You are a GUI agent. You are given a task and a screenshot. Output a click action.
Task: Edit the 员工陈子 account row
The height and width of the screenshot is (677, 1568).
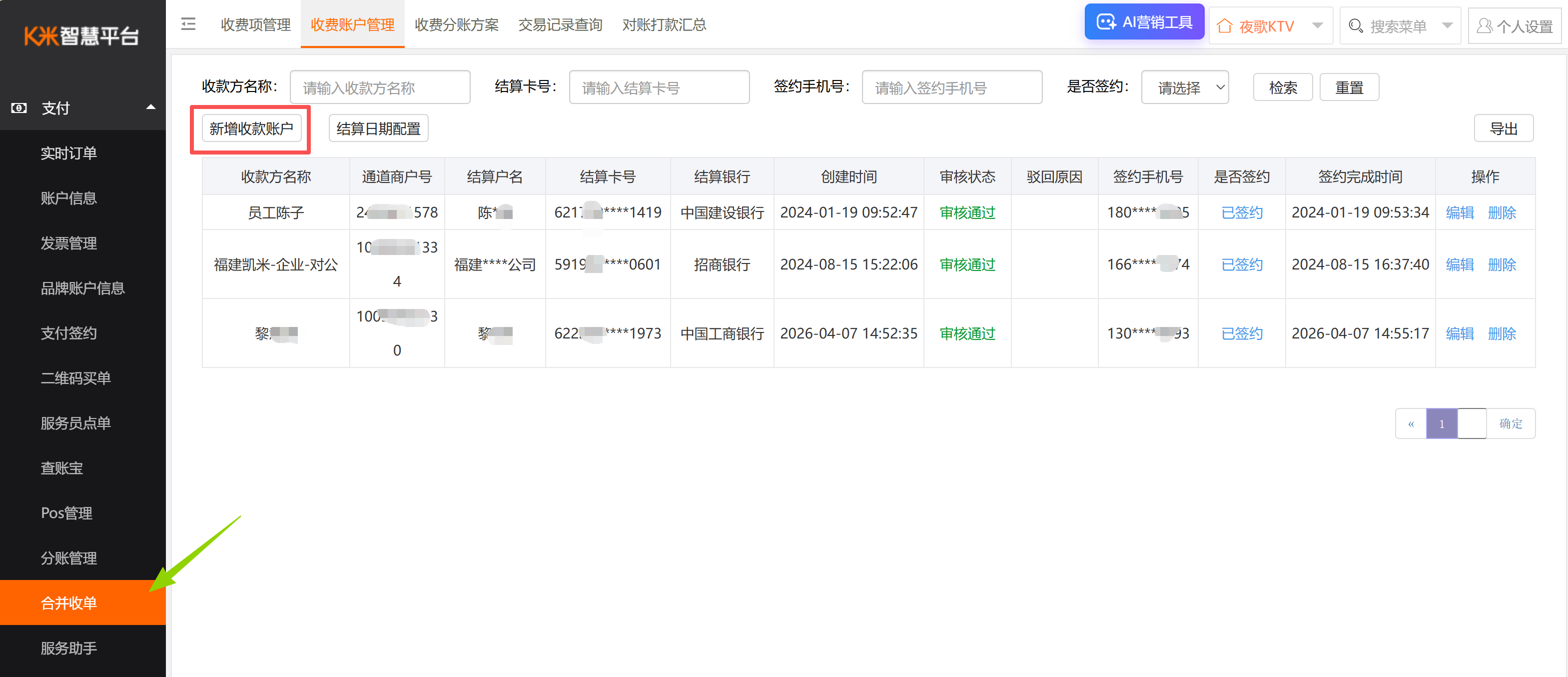point(1460,212)
